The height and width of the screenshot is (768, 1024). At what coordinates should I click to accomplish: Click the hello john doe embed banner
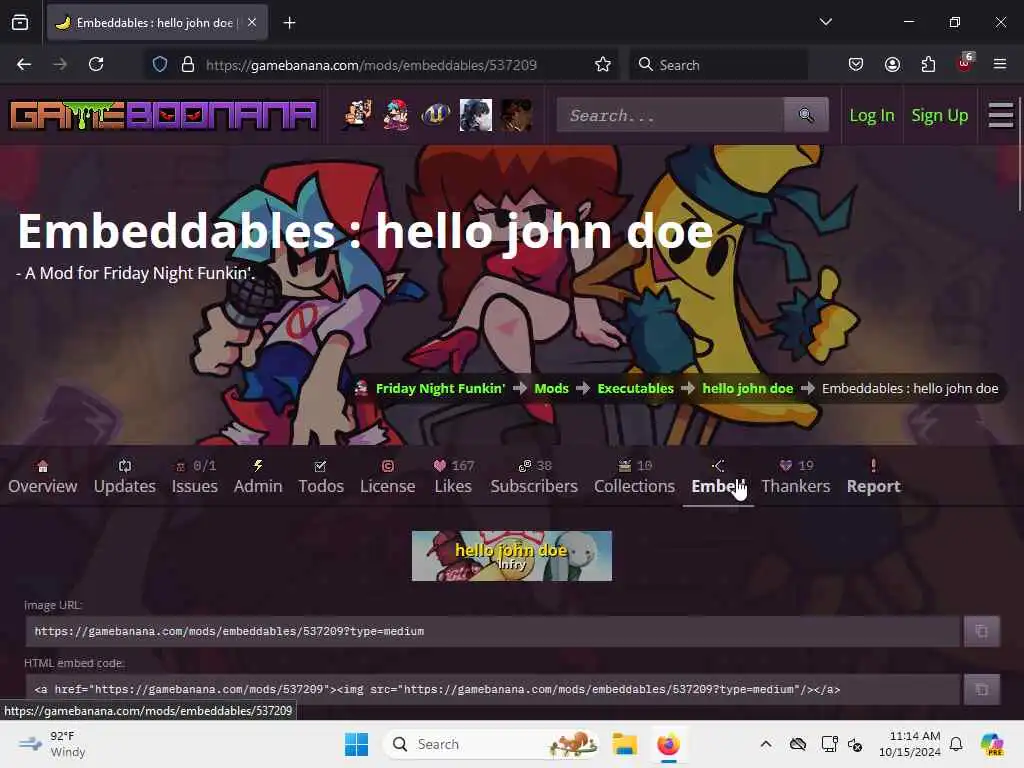coord(512,556)
